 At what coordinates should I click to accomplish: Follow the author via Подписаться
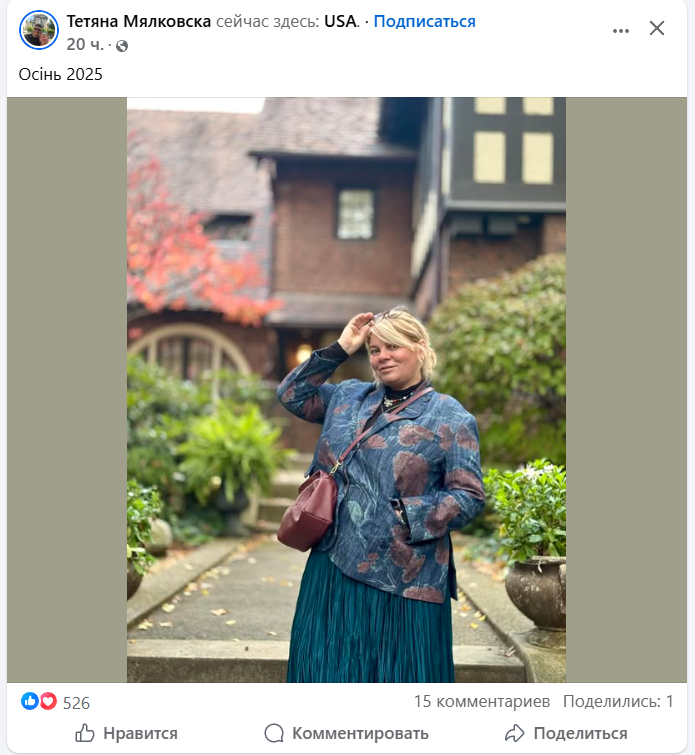tap(424, 21)
